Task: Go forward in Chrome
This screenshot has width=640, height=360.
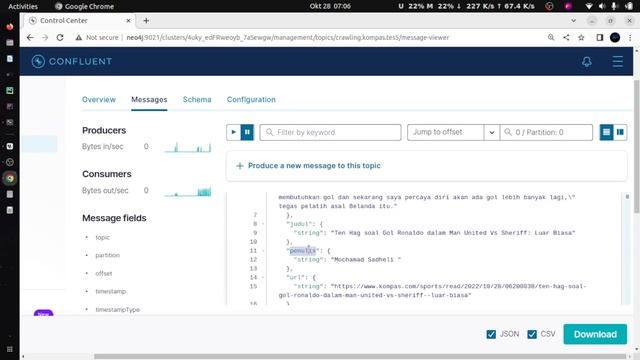Action: tap(45, 38)
